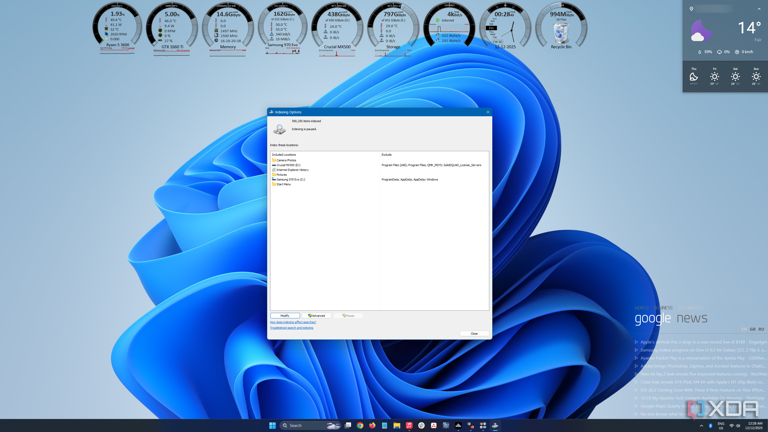Show hidden system tray icons
Image resolution: width=768 pixels, height=432 pixels.
click(701, 426)
